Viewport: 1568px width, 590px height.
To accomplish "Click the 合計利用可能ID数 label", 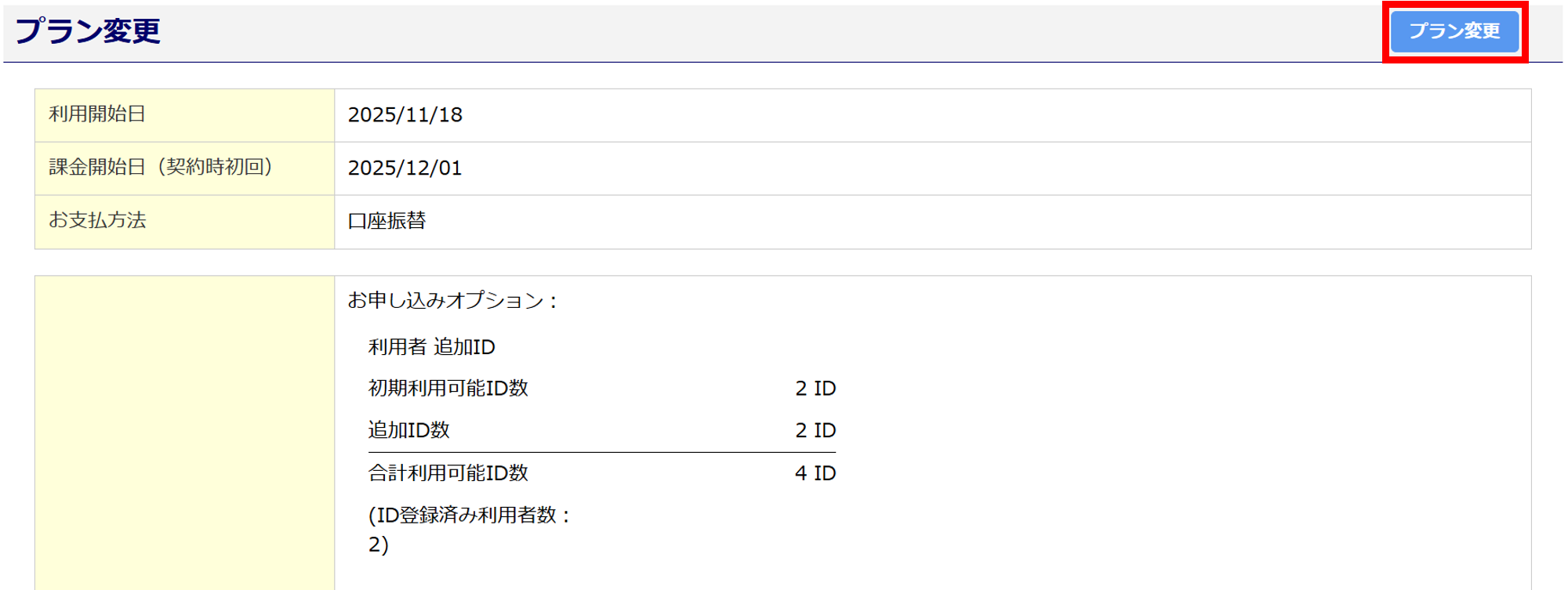I will 448,473.
